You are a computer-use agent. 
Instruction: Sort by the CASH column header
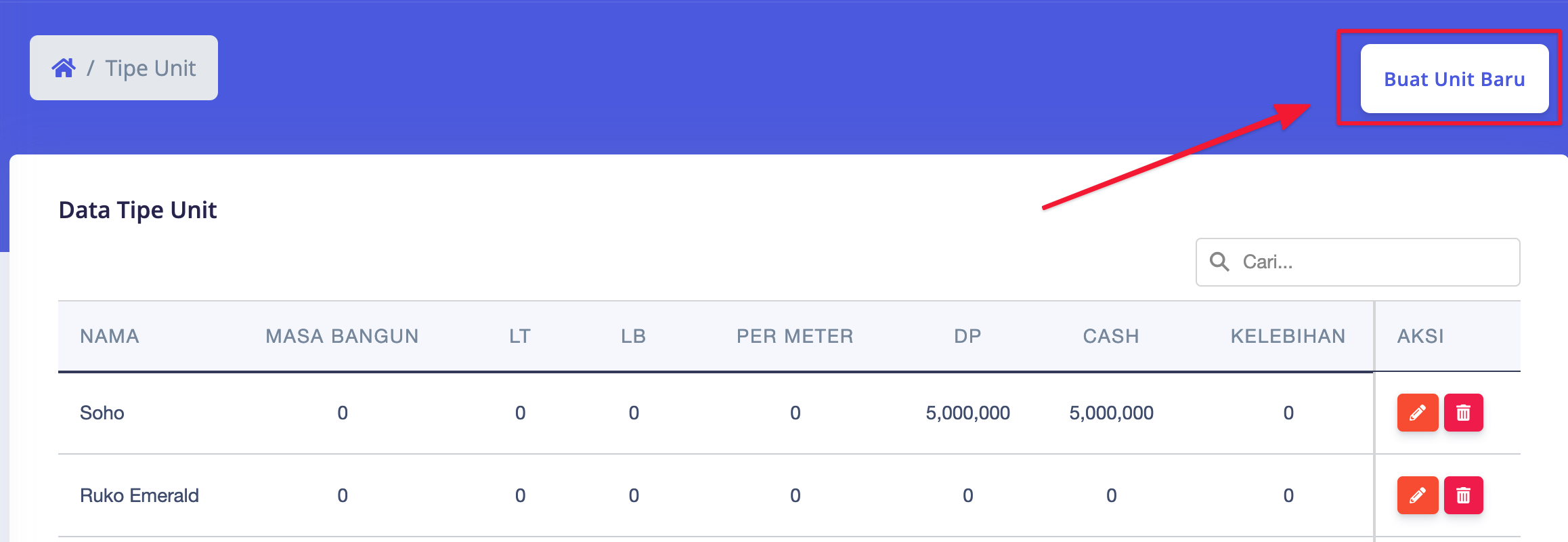pyautogui.click(x=1111, y=336)
